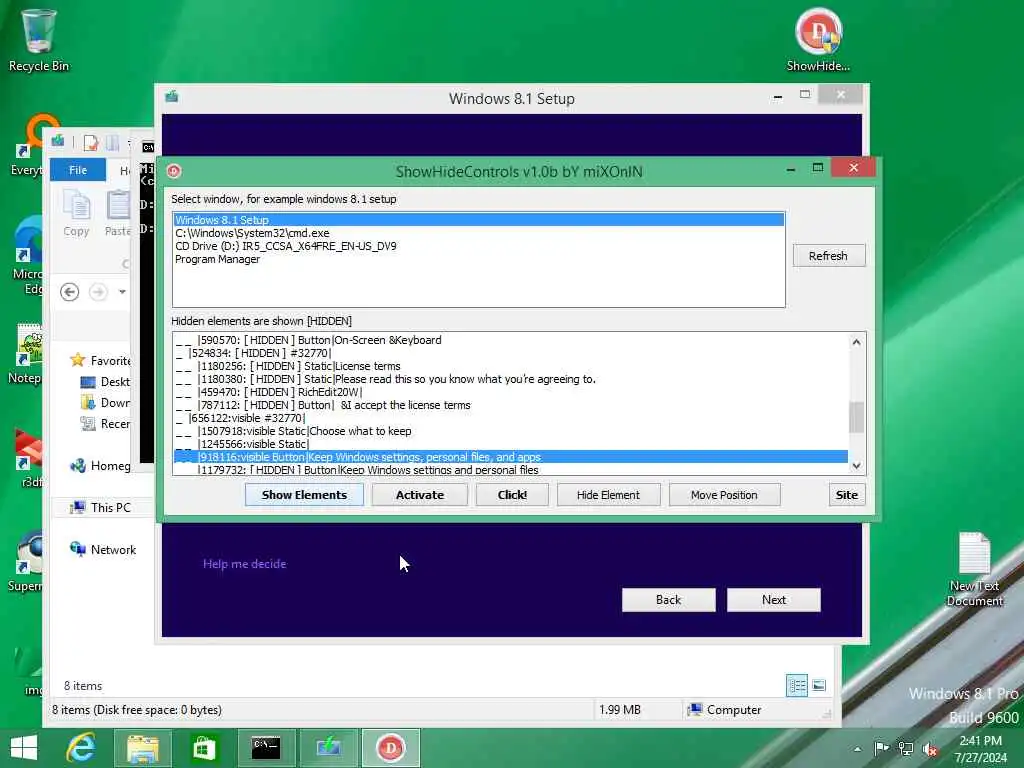The width and height of the screenshot is (1024, 768).
Task: Open the File tab in Explorer
Action: click(x=78, y=170)
